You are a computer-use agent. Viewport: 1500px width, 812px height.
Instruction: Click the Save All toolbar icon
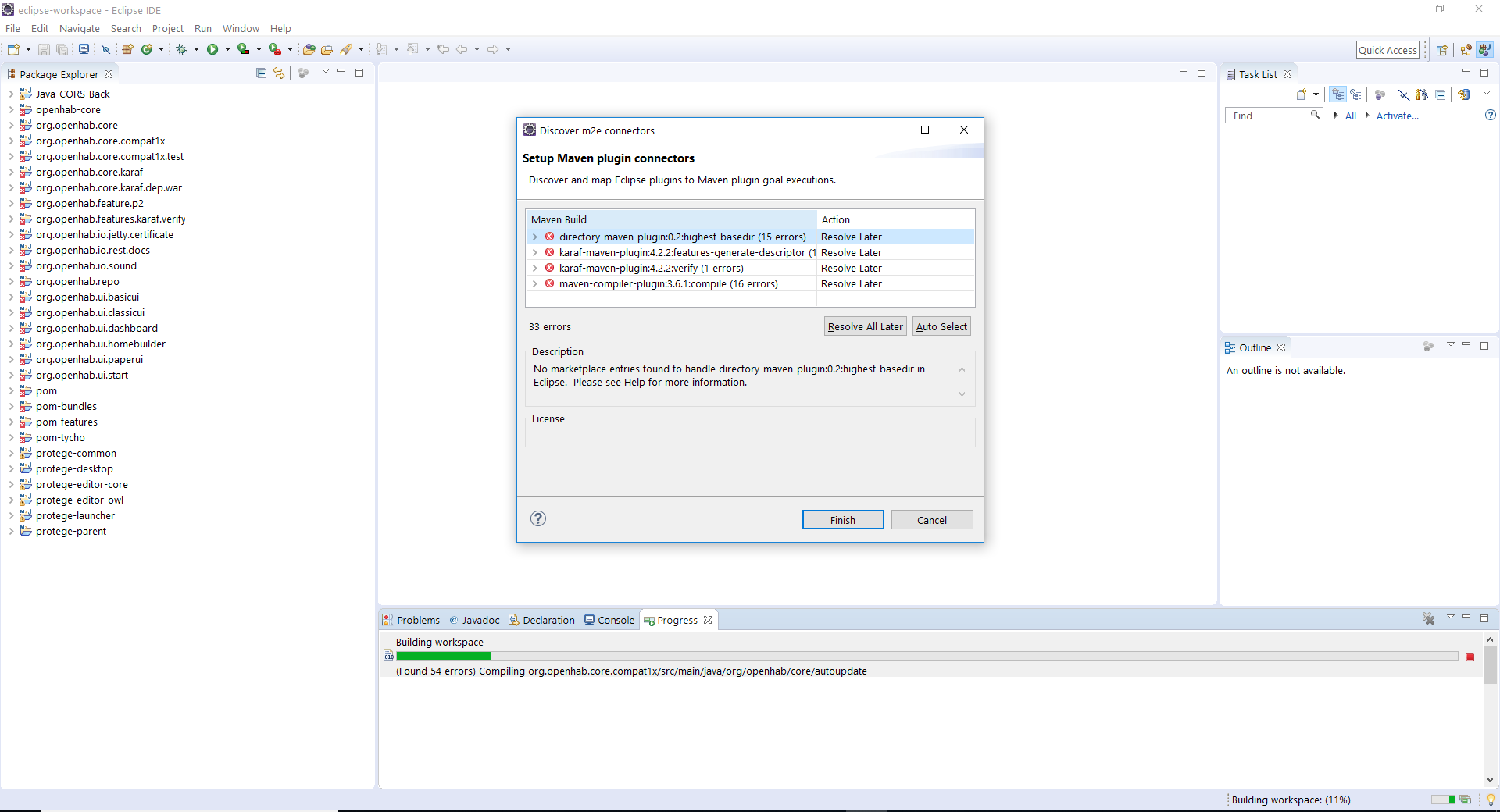tap(62, 48)
